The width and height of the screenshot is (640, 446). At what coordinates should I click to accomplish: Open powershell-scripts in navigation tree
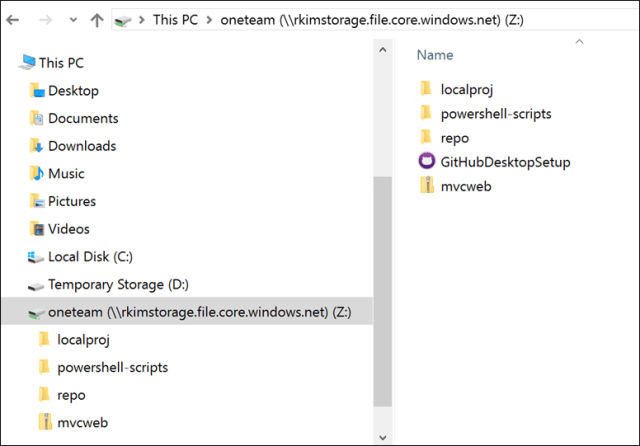[113, 368]
